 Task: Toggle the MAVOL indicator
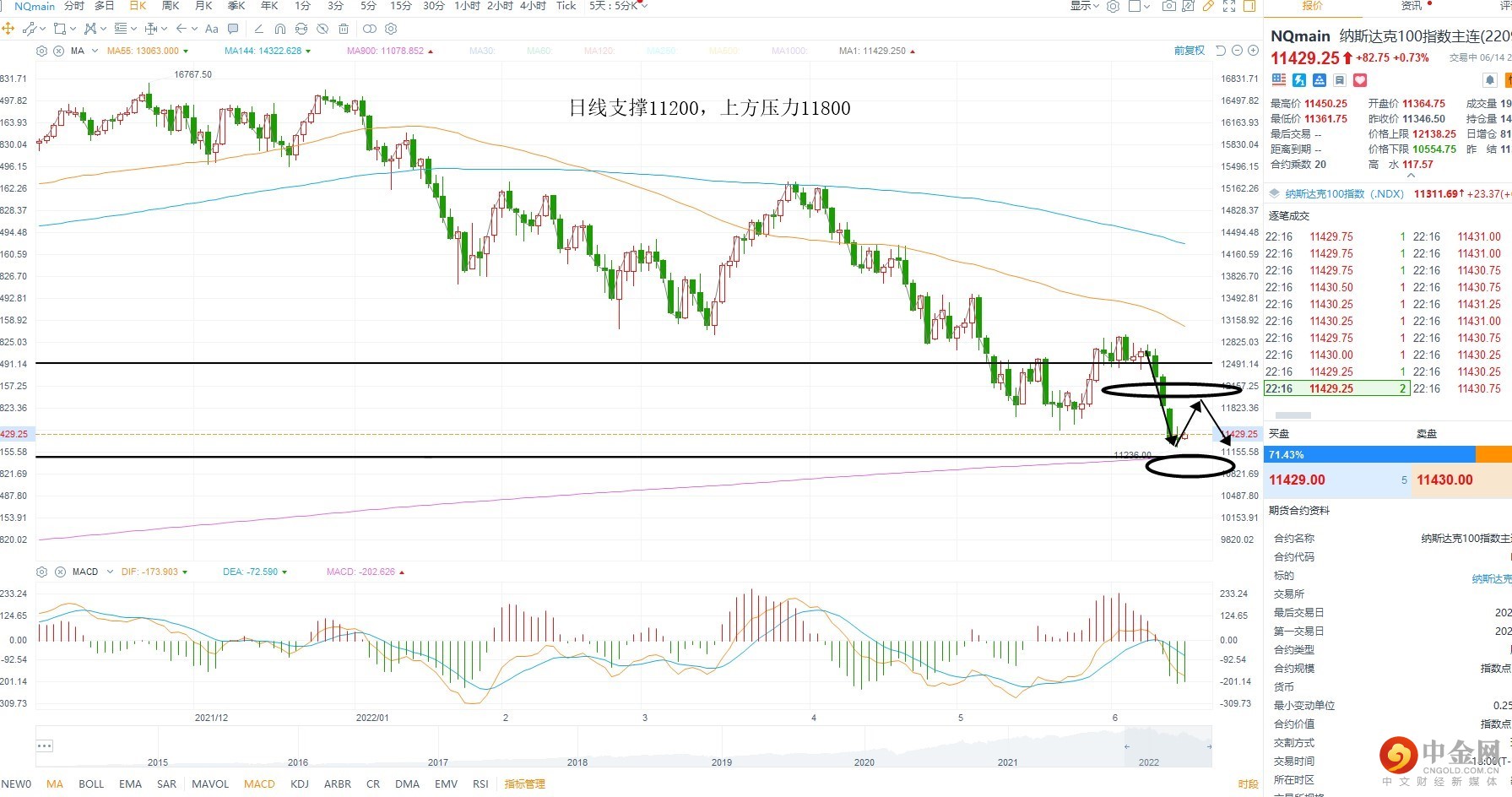coord(210,783)
